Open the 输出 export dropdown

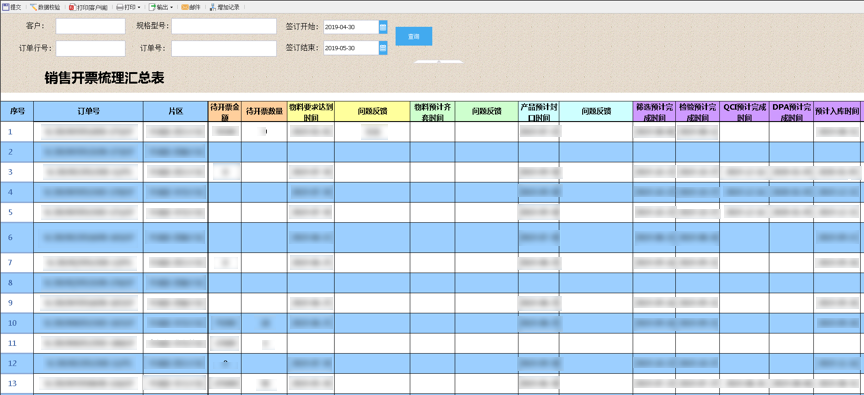pos(161,7)
